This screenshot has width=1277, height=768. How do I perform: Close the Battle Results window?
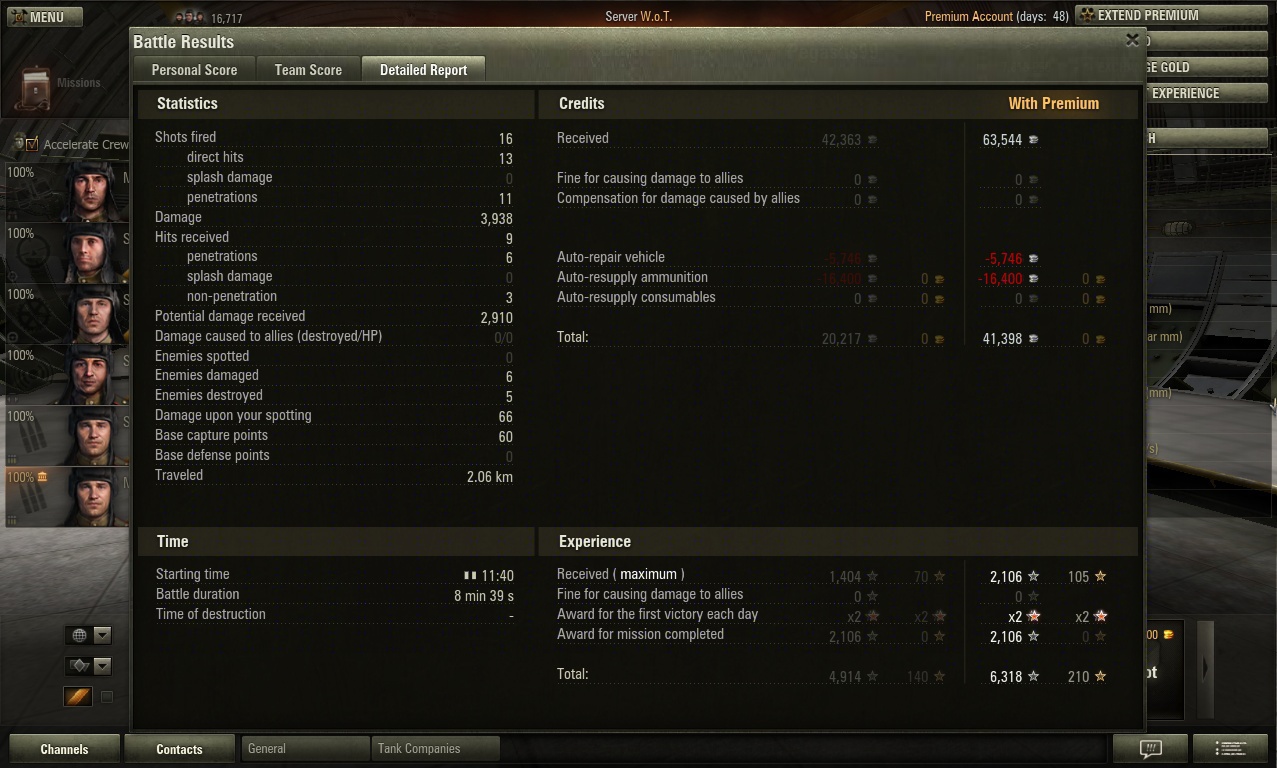[1132, 40]
